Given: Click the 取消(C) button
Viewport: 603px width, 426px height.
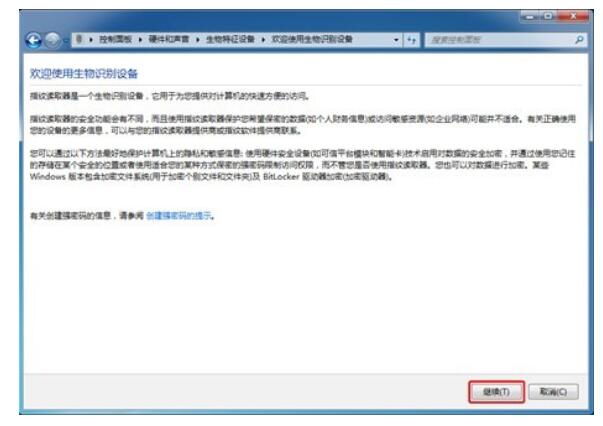Looking at the screenshot, I should (x=553, y=392).
